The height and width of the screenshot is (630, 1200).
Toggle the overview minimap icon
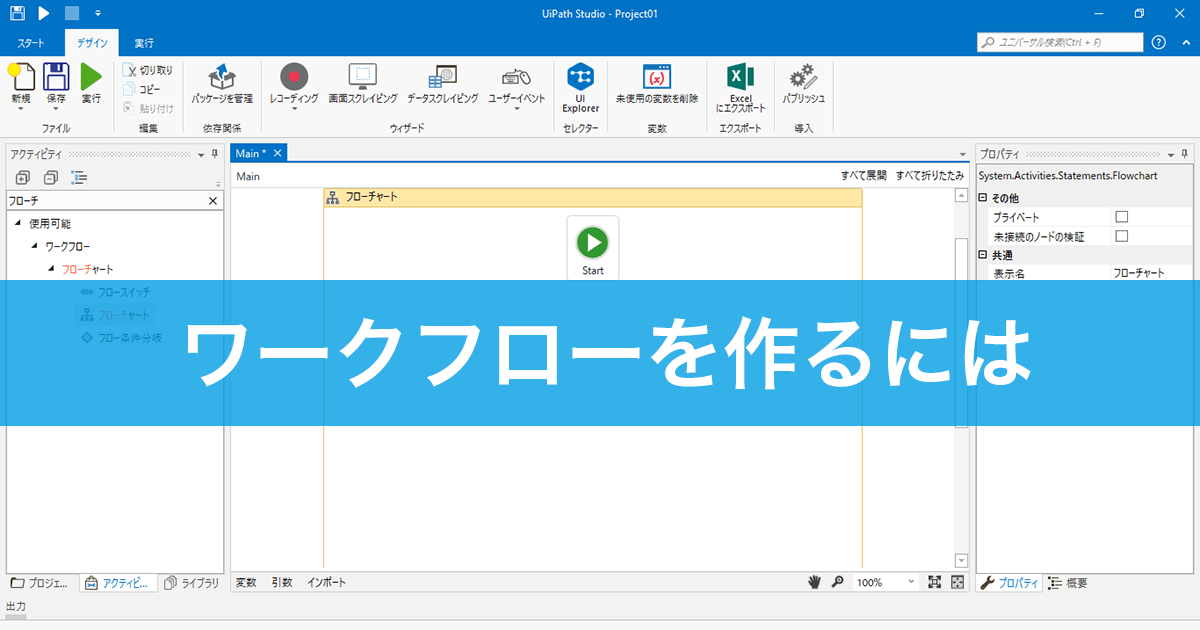coord(957,582)
